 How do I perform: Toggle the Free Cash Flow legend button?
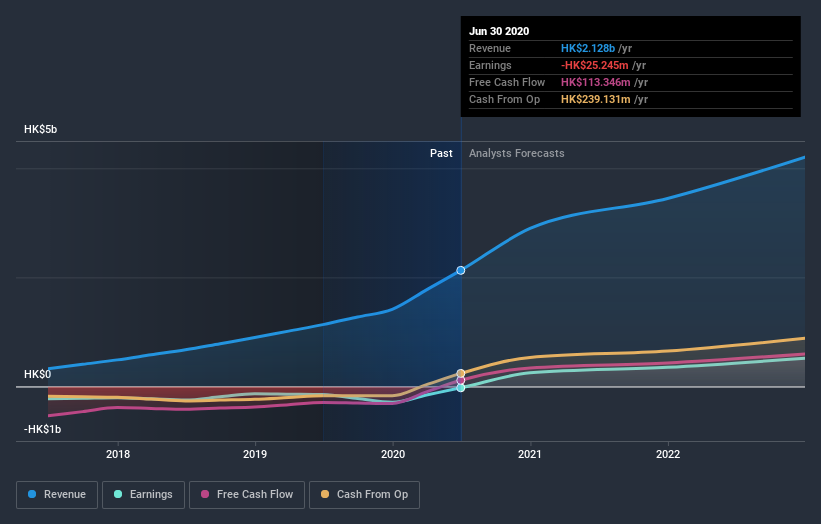point(247,495)
